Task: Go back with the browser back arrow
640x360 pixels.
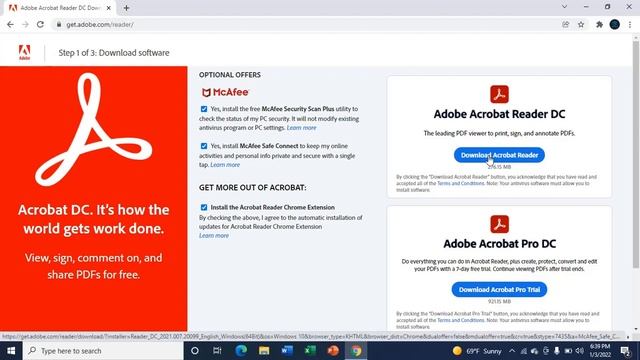Action: [x=10, y=24]
